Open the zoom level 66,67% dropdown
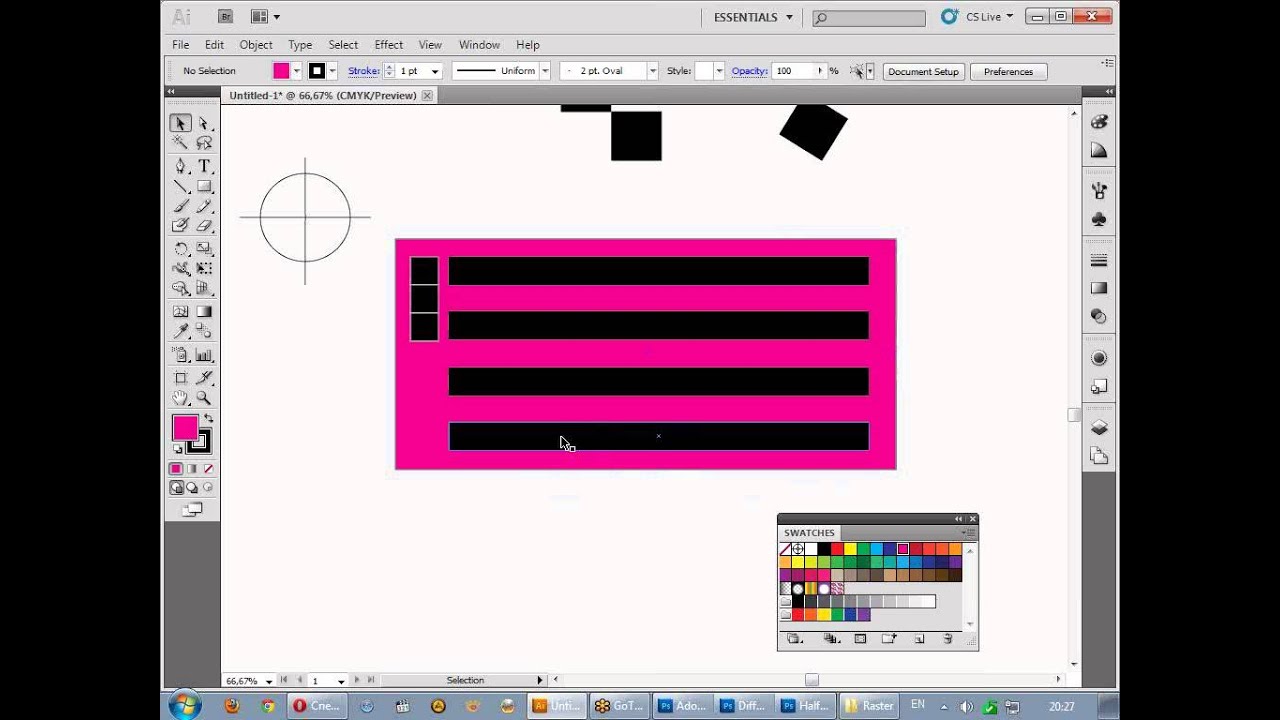 (269, 681)
